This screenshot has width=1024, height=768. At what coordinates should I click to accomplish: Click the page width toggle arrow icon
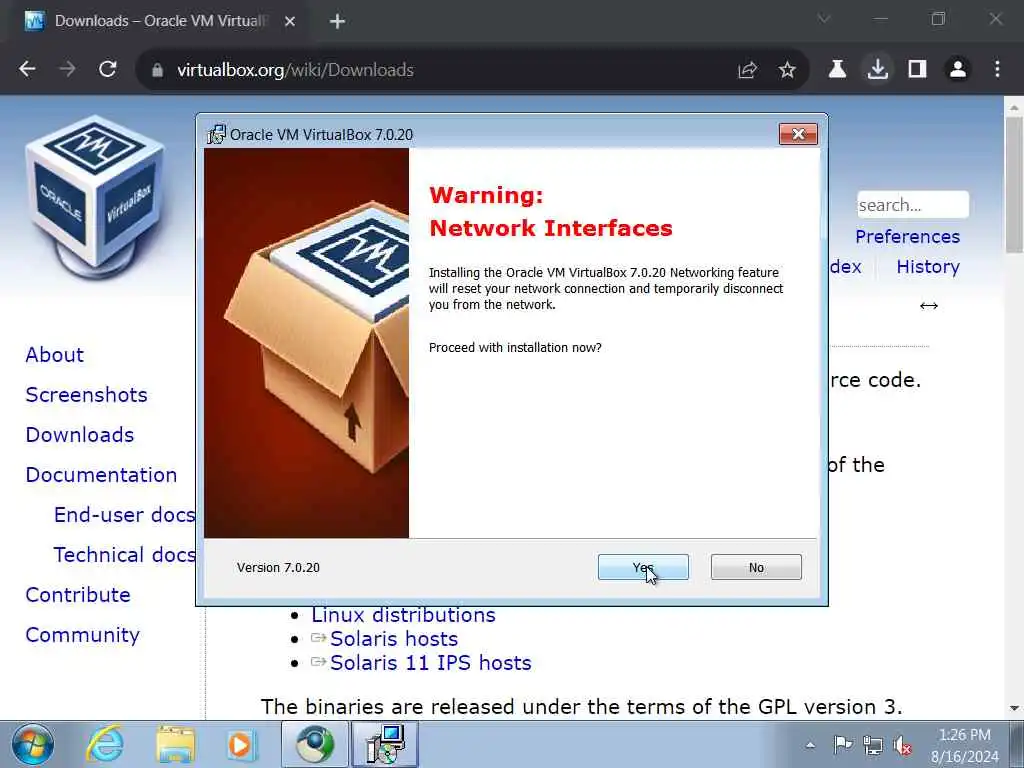tap(929, 306)
